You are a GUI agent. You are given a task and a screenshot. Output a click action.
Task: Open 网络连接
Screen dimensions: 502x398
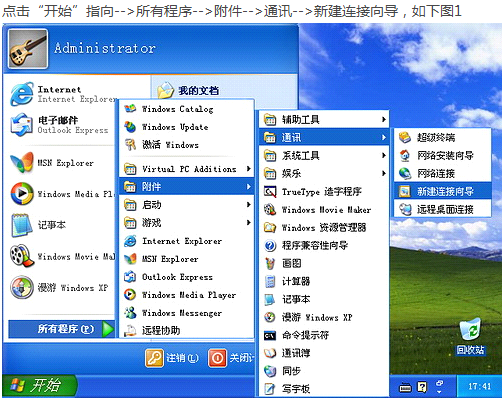pos(443,173)
